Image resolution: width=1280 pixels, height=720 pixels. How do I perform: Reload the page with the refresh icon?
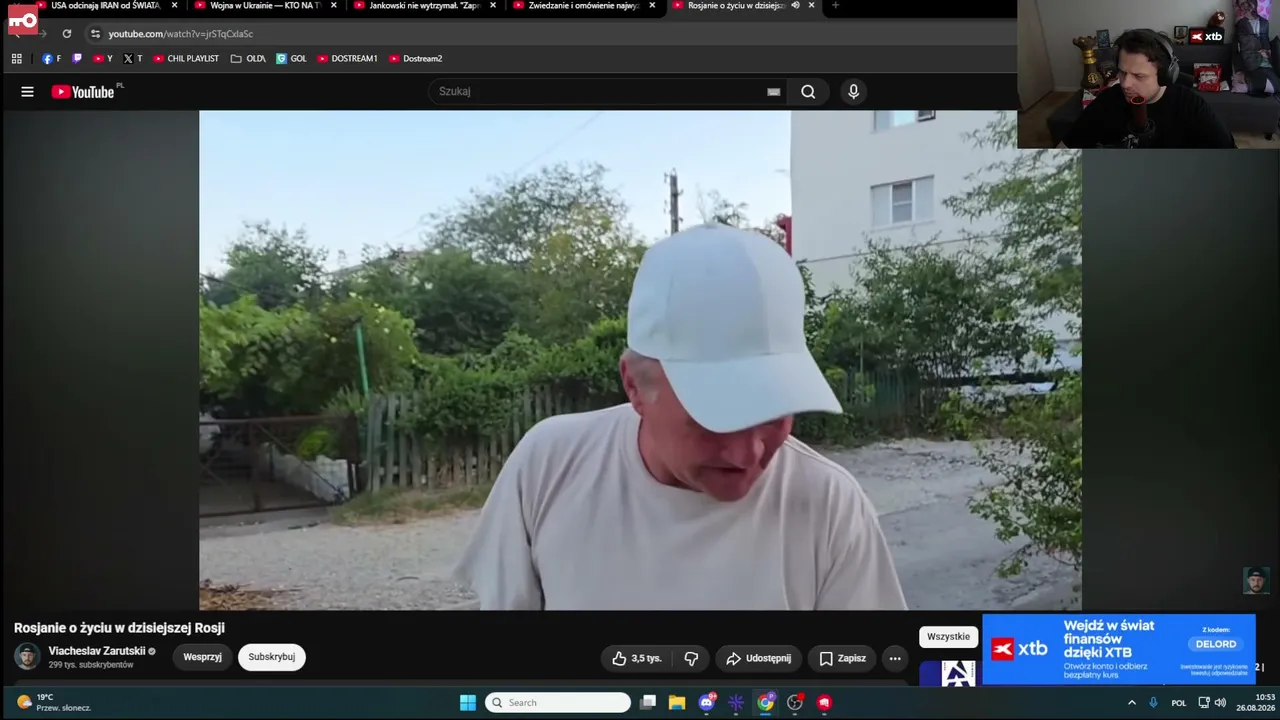67,34
